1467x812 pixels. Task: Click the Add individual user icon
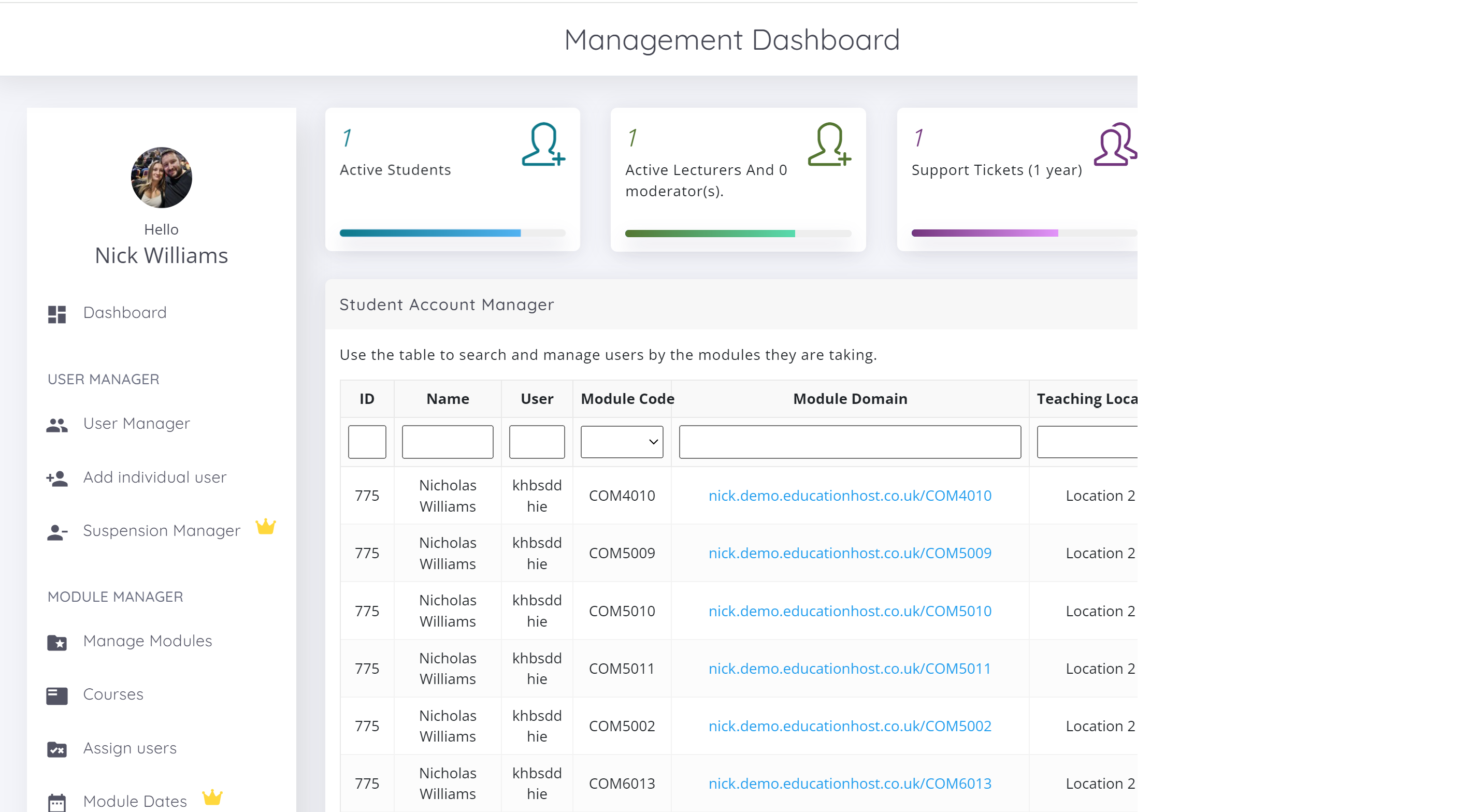click(x=57, y=479)
